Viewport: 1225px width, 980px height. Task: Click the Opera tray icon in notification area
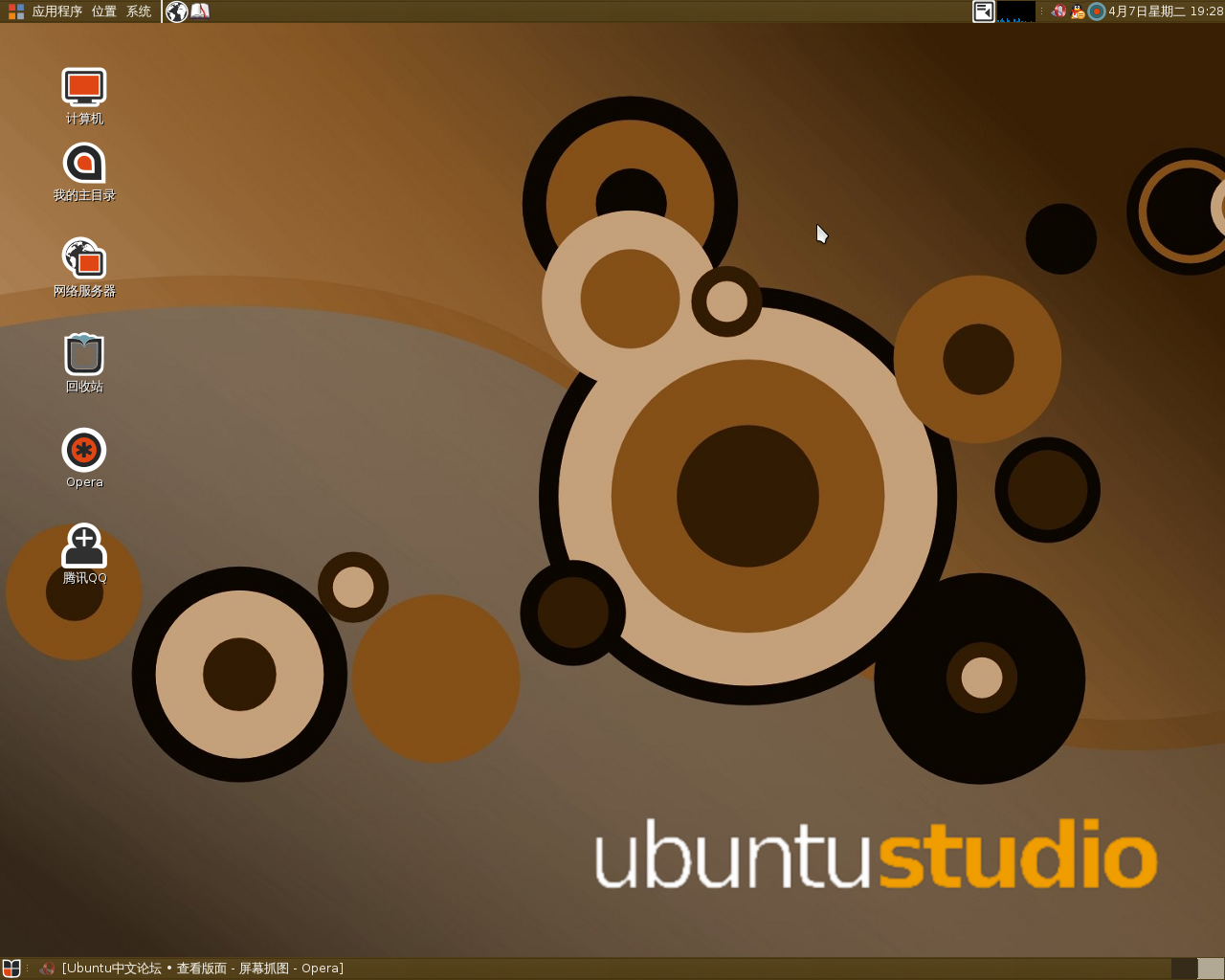(x=1058, y=11)
